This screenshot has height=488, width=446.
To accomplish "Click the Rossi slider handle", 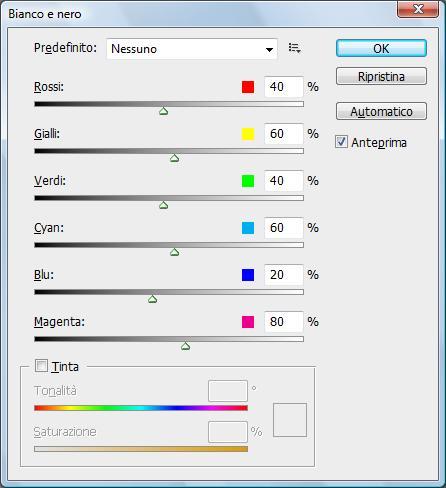I will point(163,111).
